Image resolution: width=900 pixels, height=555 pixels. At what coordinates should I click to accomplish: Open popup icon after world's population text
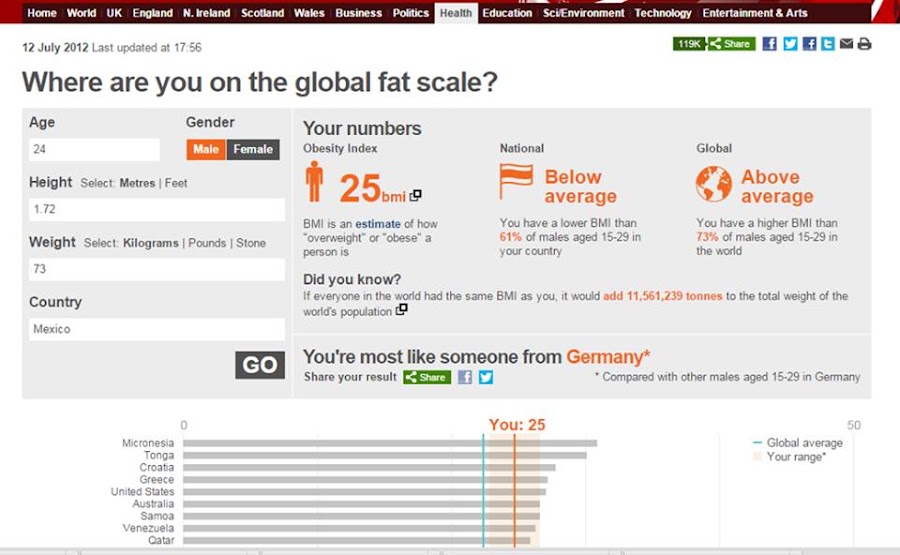[x=402, y=309]
